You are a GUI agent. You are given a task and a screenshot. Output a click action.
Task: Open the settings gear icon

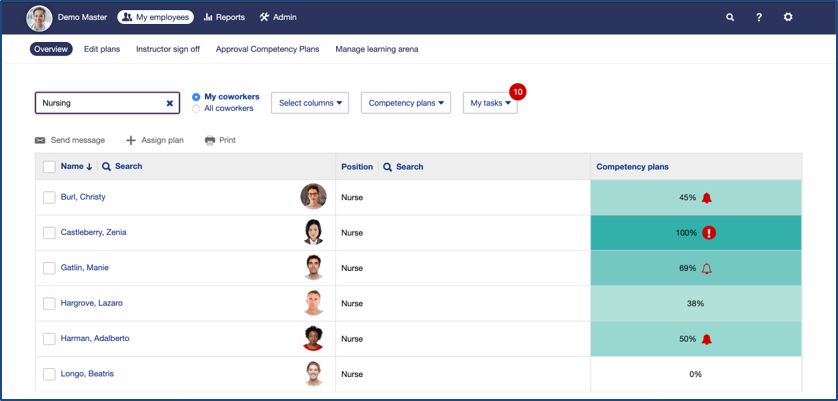788,17
